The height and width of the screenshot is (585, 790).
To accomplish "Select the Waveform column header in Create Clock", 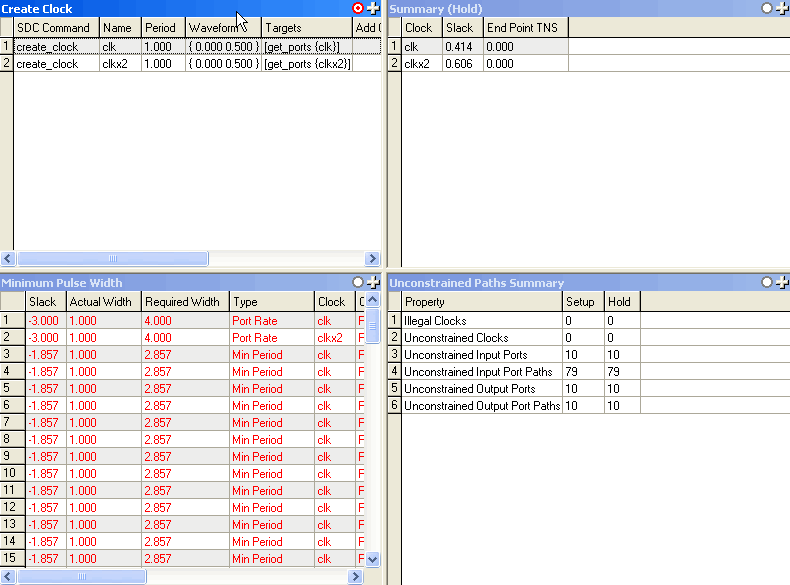I will (222, 28).
